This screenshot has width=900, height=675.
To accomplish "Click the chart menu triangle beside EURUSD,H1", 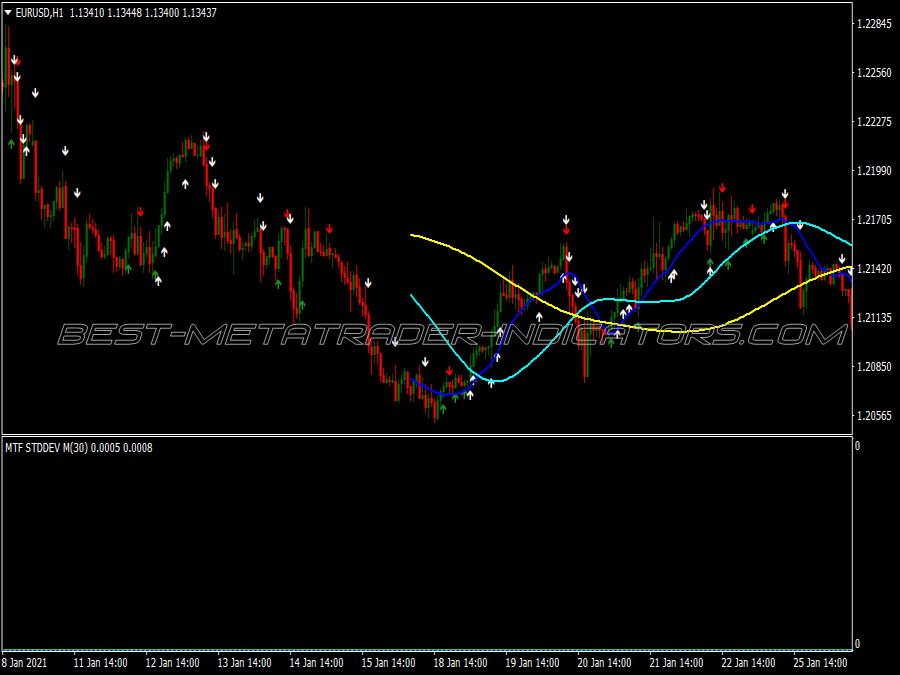I will click(8, 13).
